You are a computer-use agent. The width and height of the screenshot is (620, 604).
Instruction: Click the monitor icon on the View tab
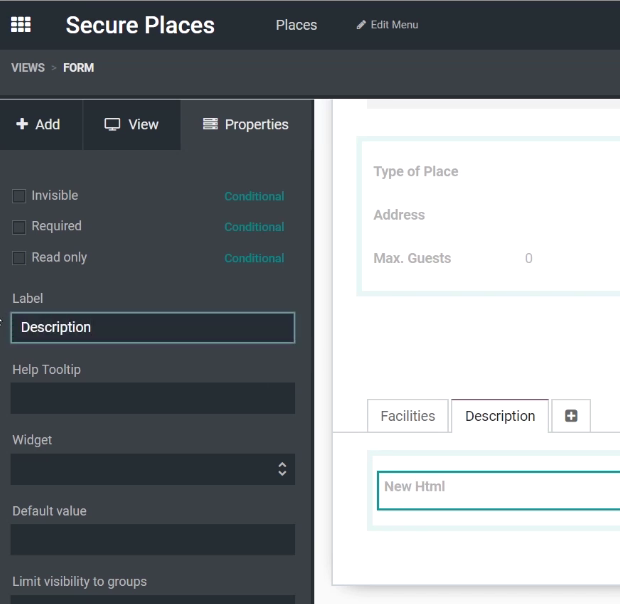112,125
